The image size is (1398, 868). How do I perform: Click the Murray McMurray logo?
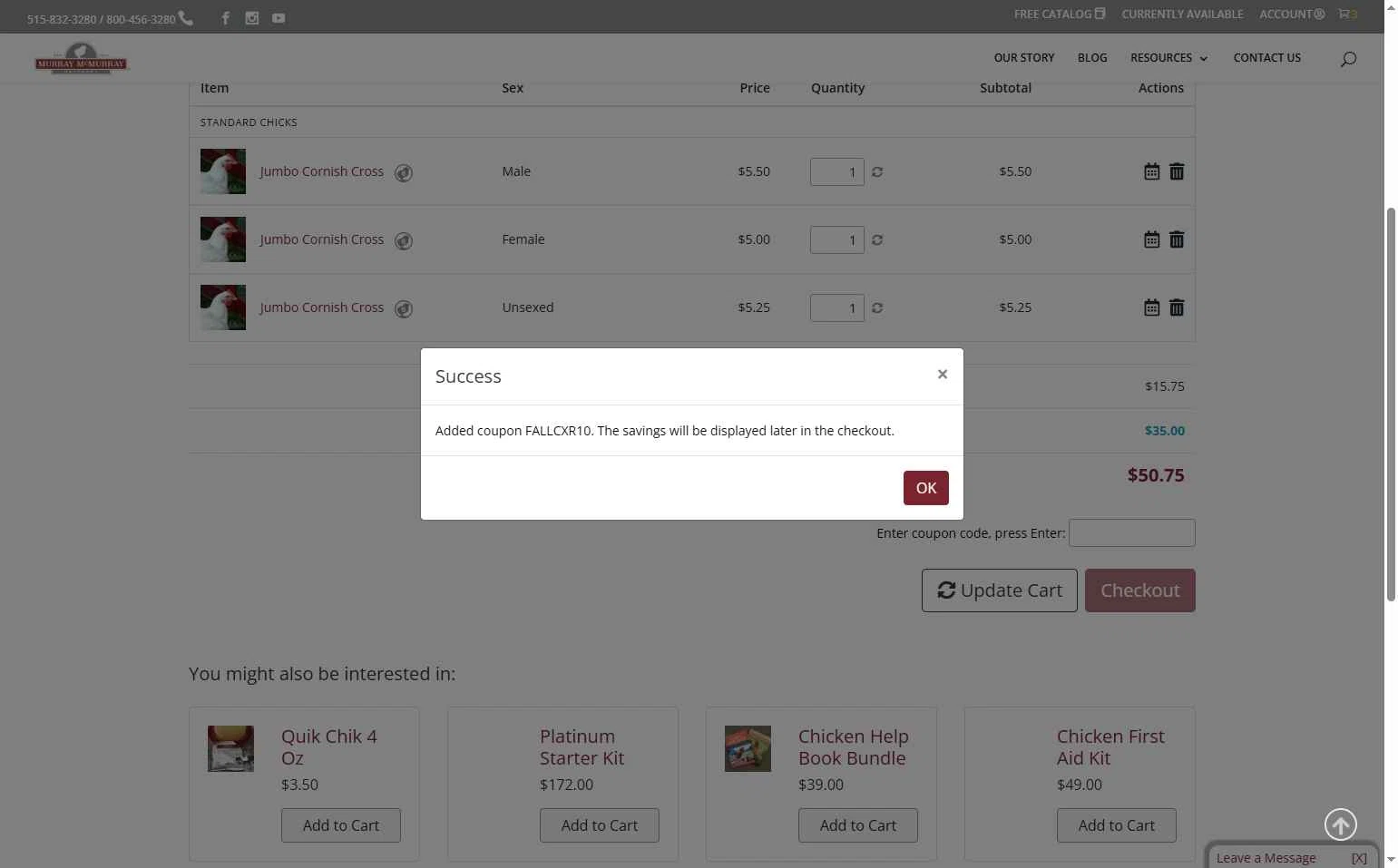click(x=82, y=59)
